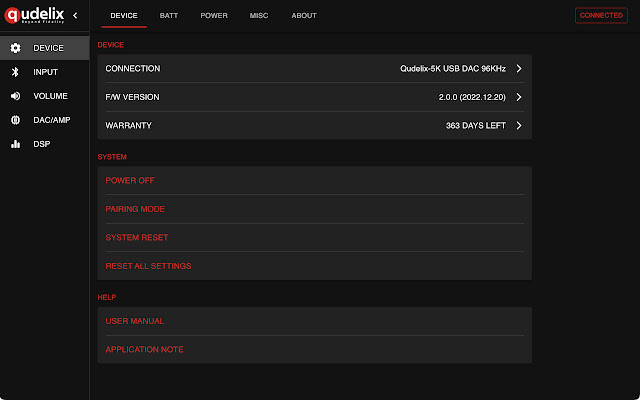The height and width of the screenshot is (400, 640).
Task: Click the '363 DAYS LEFT' value
Action: point(476,125)
